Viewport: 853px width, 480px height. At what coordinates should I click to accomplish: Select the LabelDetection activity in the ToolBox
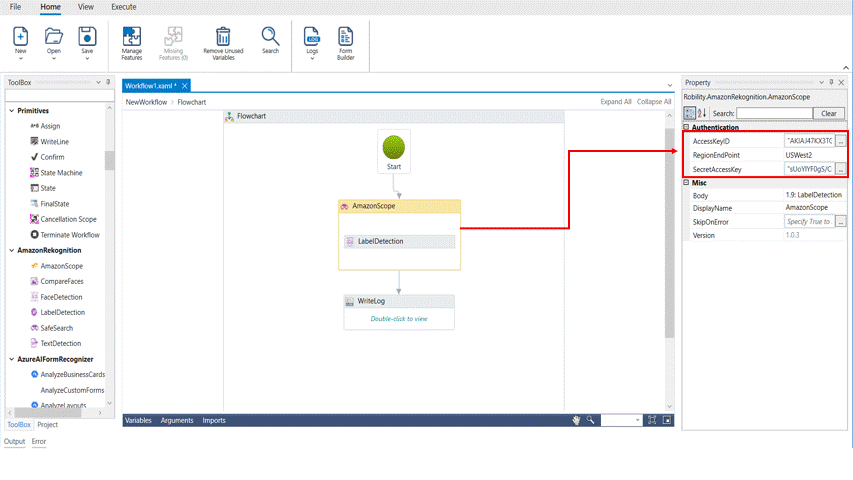click(61, 312)
